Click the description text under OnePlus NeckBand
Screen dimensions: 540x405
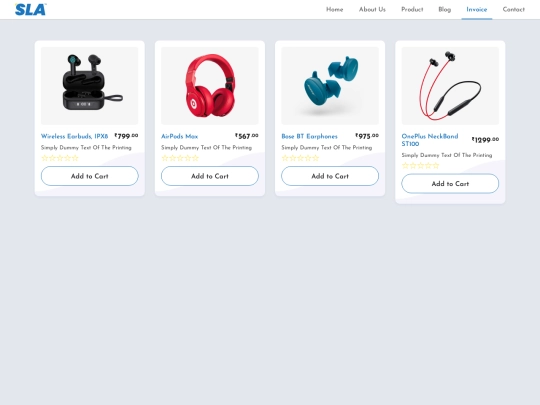(x=447, y=155)
